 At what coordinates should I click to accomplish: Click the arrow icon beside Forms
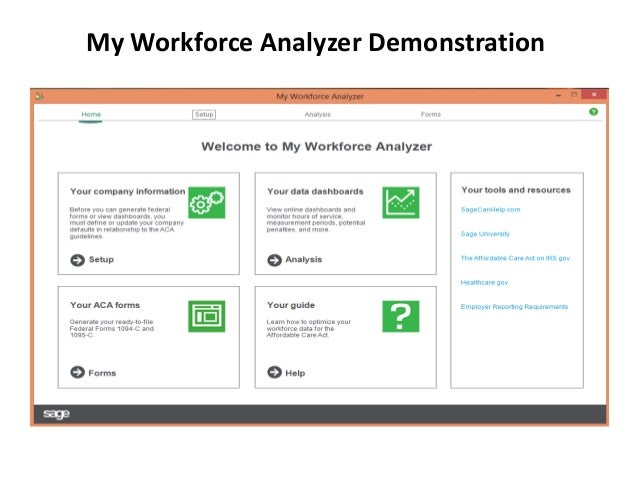pyautogui.click(x=77, y=372)
